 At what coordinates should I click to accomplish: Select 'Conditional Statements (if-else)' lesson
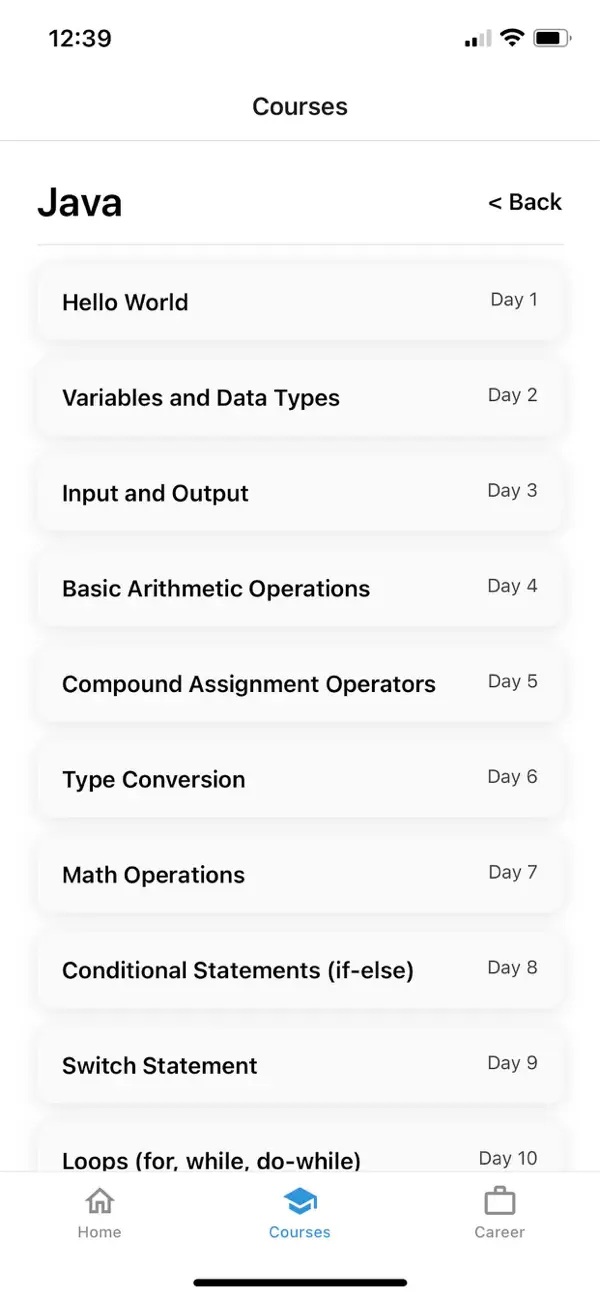299,970
